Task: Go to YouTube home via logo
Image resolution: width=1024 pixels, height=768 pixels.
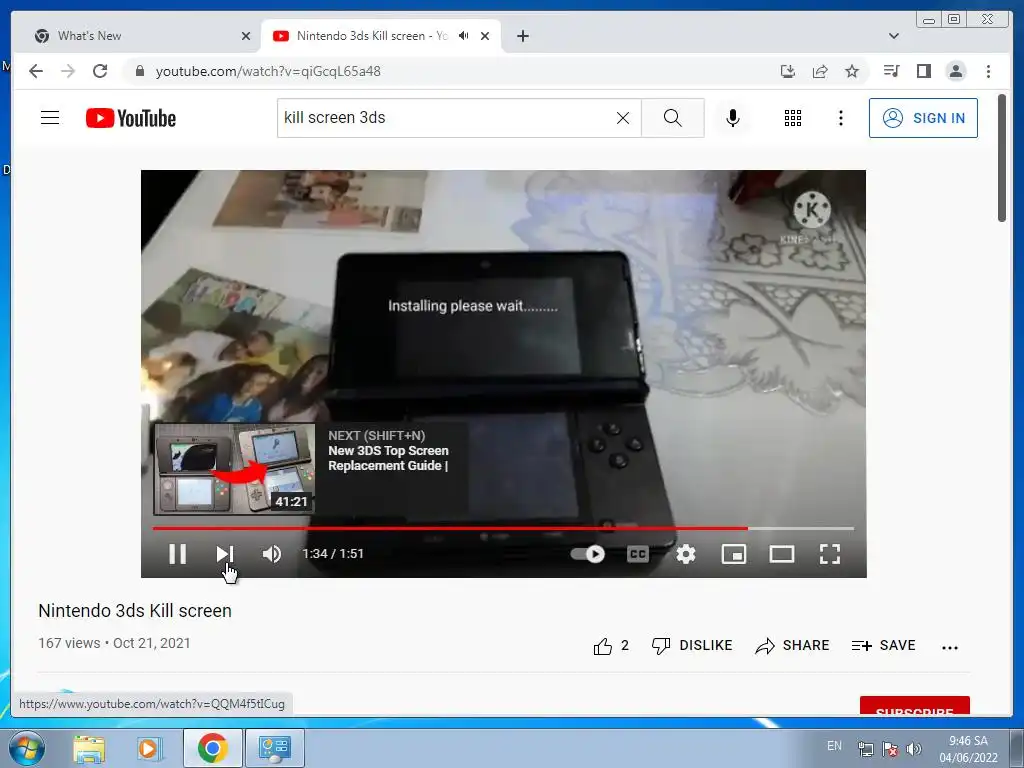Action: pyautogui.click(x=131, y=118)
